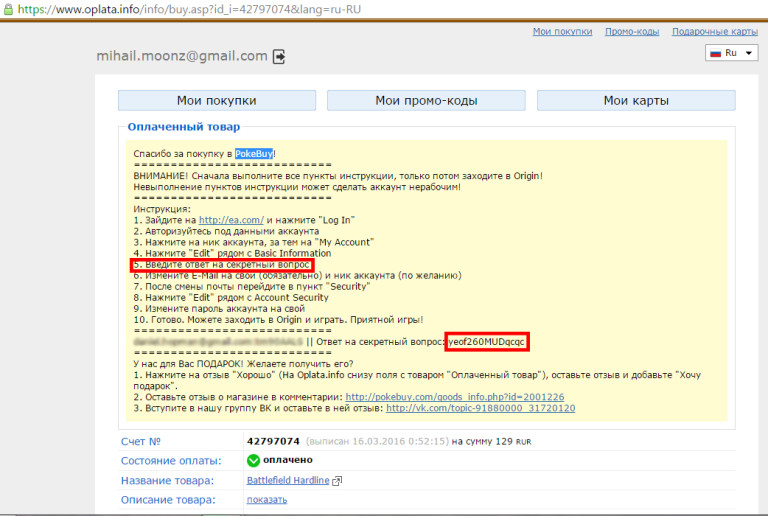This screenshot has width=768, height=516.
Task: Click the Russian flag icon
Action: [716, 53]
